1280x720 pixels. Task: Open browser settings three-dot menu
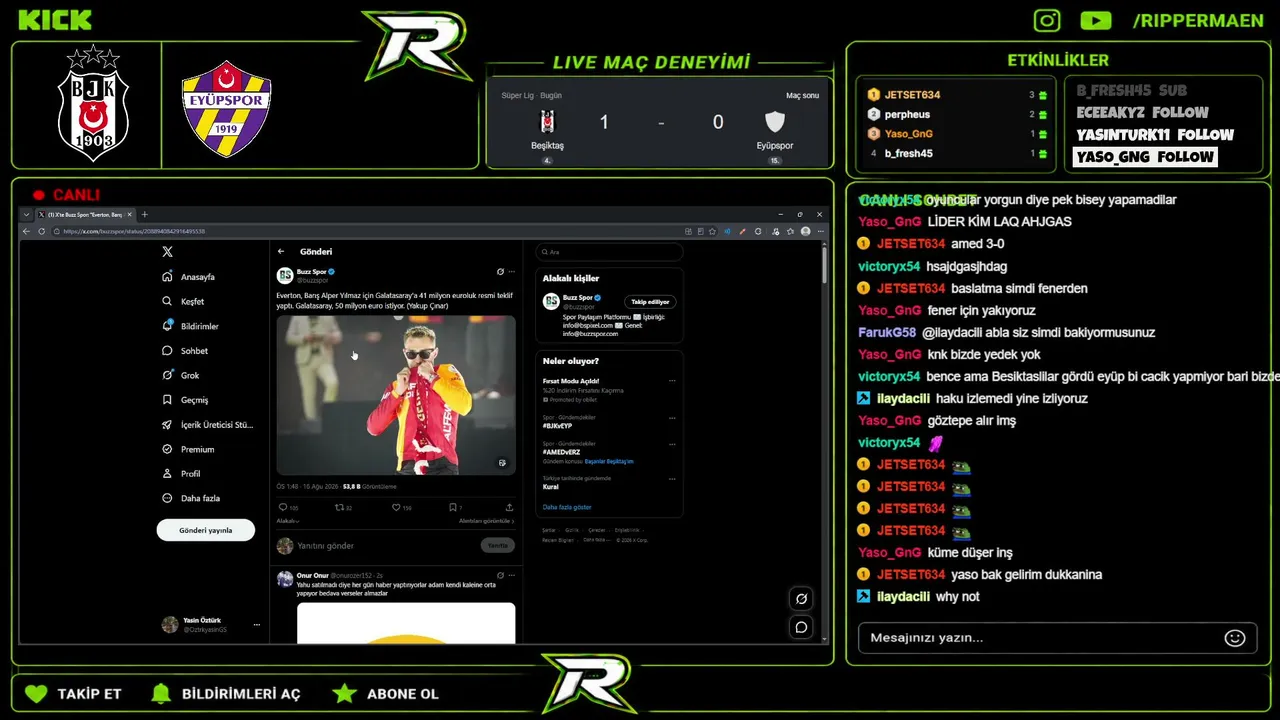click(820, 231)
